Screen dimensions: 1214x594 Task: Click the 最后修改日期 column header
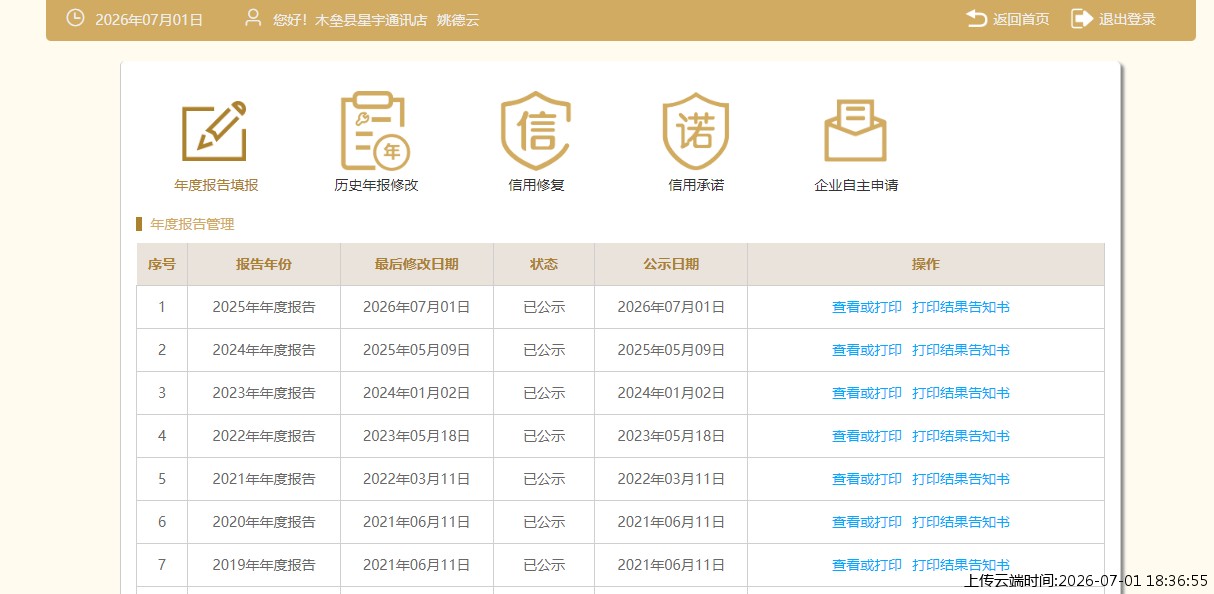pyautogui.click(x=417, y=264)
